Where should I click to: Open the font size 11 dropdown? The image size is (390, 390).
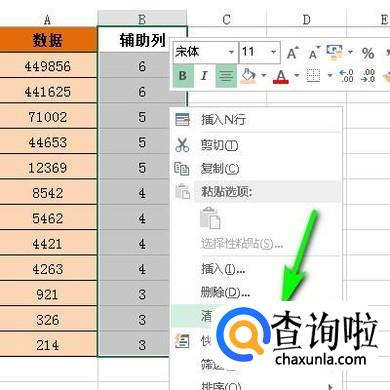point(274,52)
